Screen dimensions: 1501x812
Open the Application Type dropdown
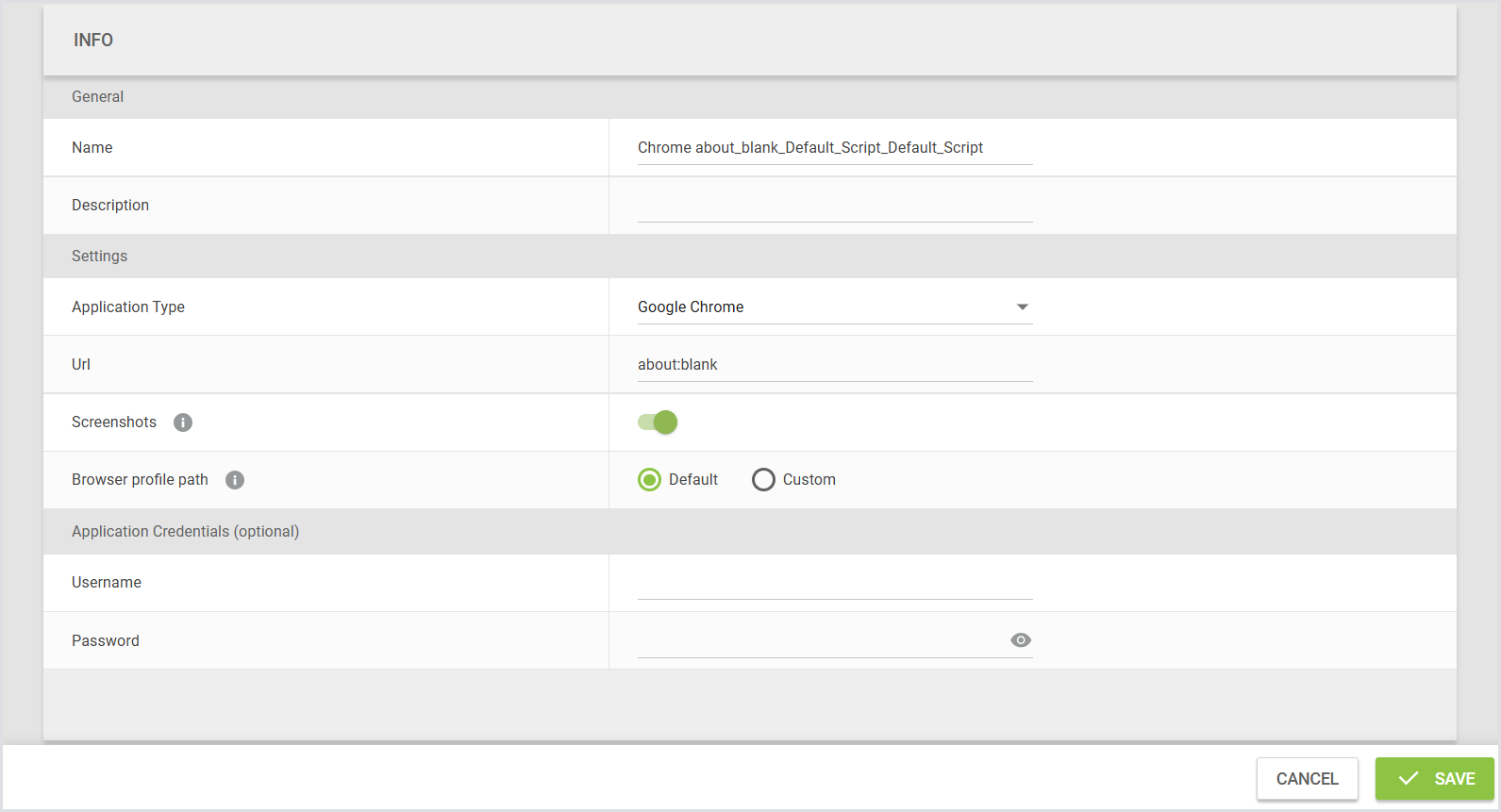coord(834,307)
